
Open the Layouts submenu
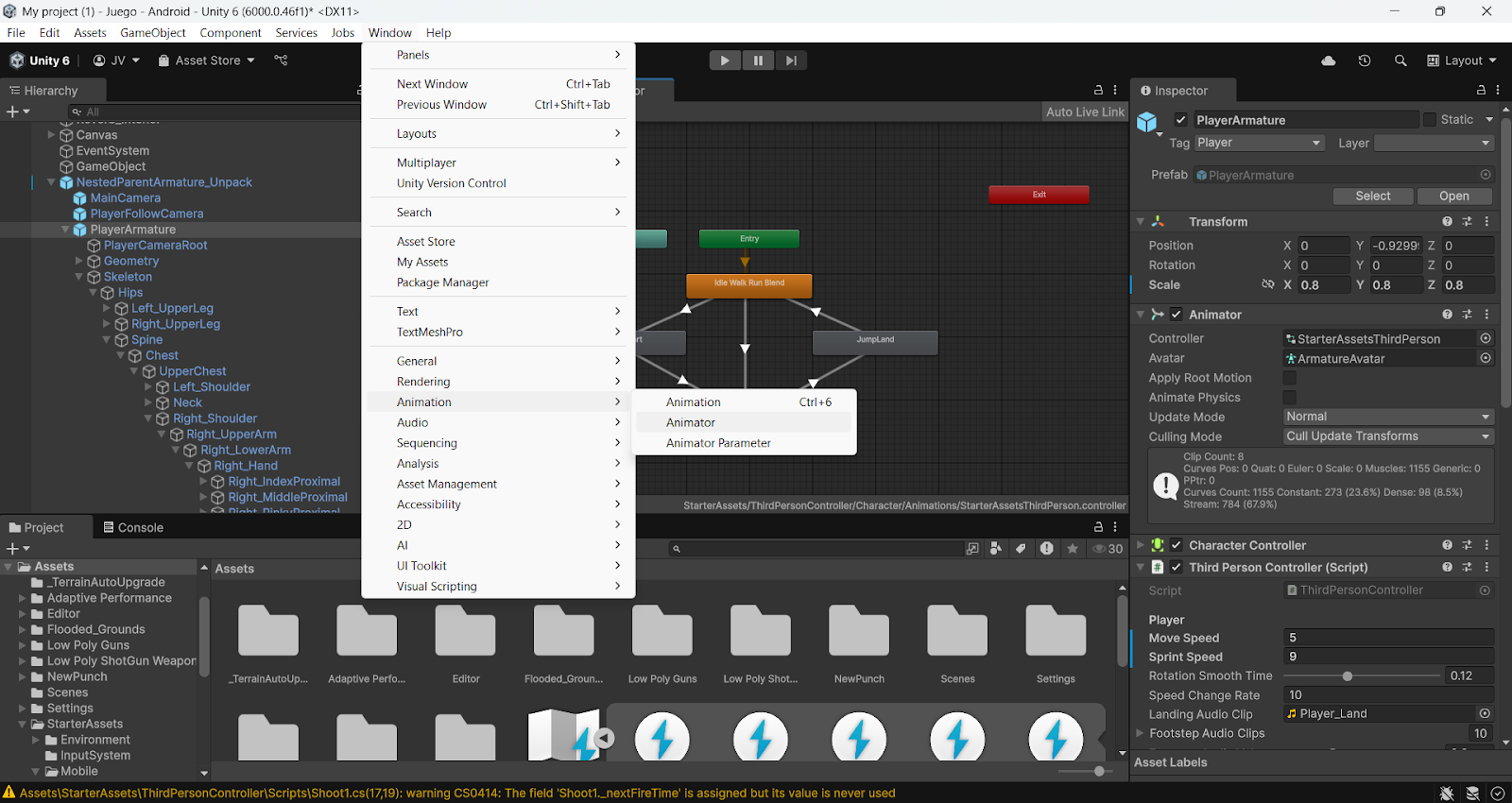(498, 134)
